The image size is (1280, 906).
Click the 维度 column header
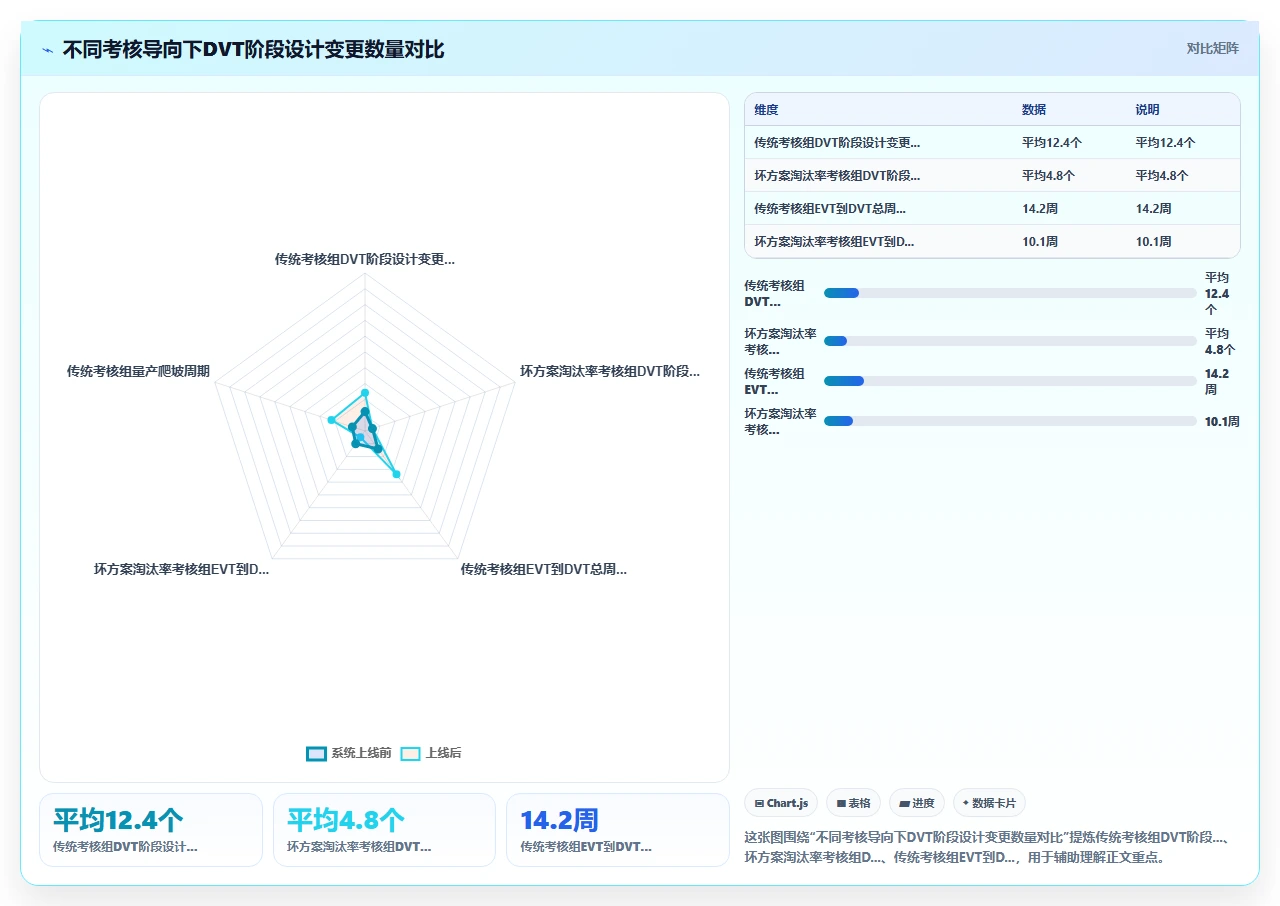click(767, 110)
